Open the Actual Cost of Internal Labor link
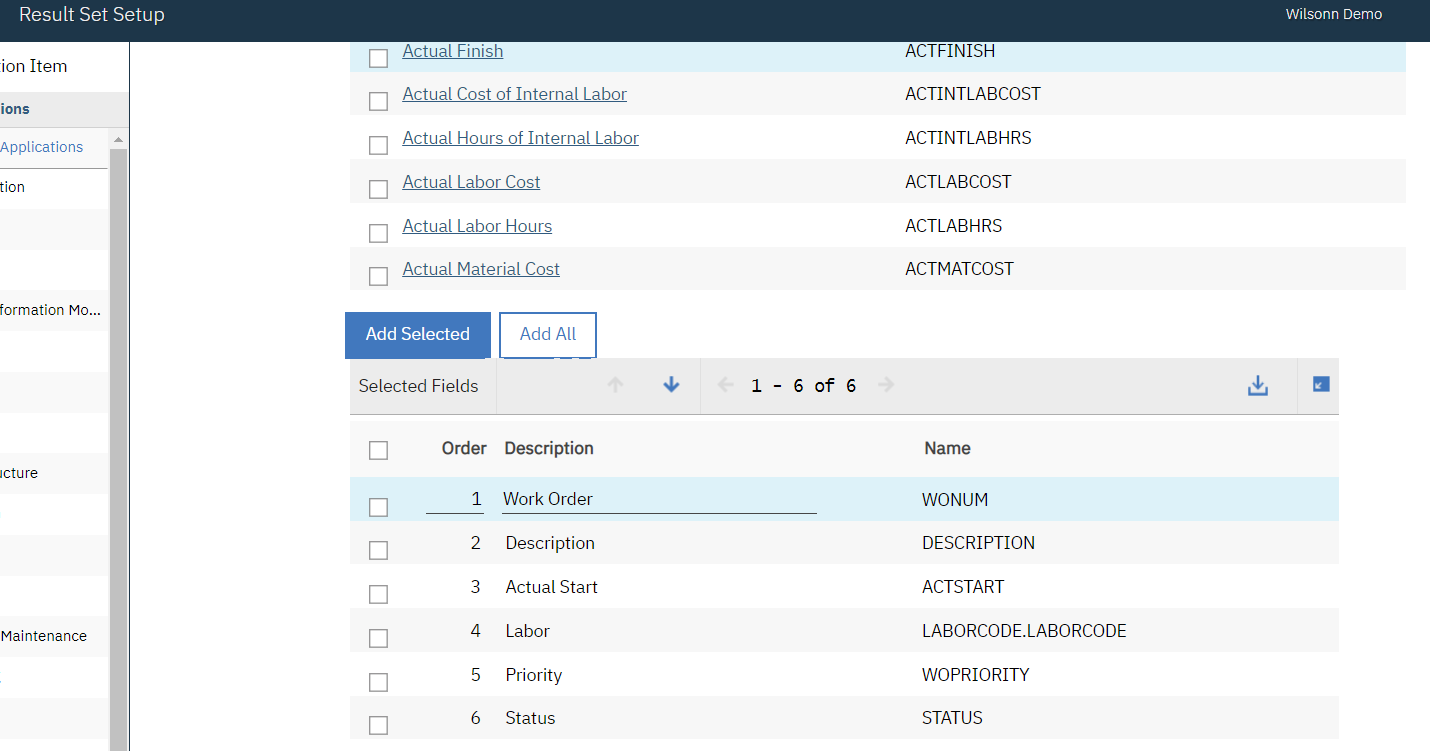 pos(514,93)
